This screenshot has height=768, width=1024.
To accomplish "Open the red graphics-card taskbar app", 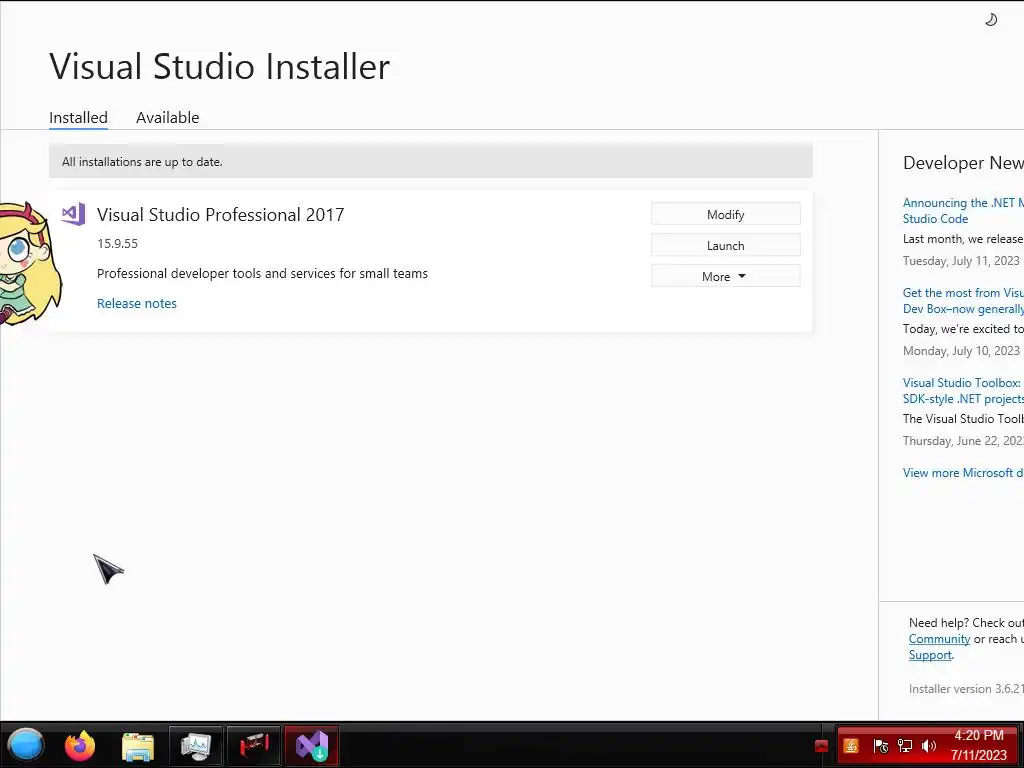I will click(253, 746).
